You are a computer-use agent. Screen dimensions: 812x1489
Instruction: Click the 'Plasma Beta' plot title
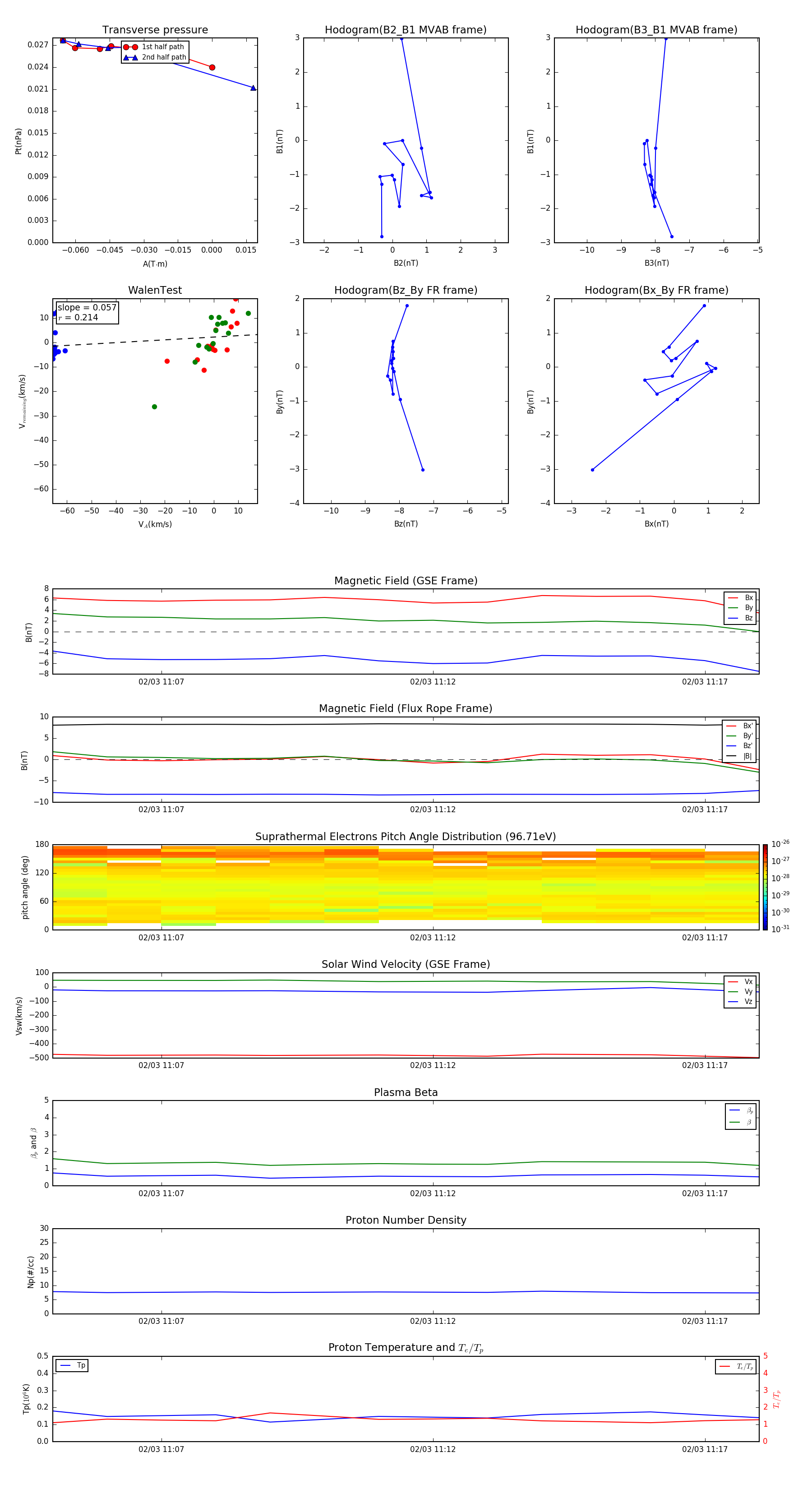(x=406, y=1092)
